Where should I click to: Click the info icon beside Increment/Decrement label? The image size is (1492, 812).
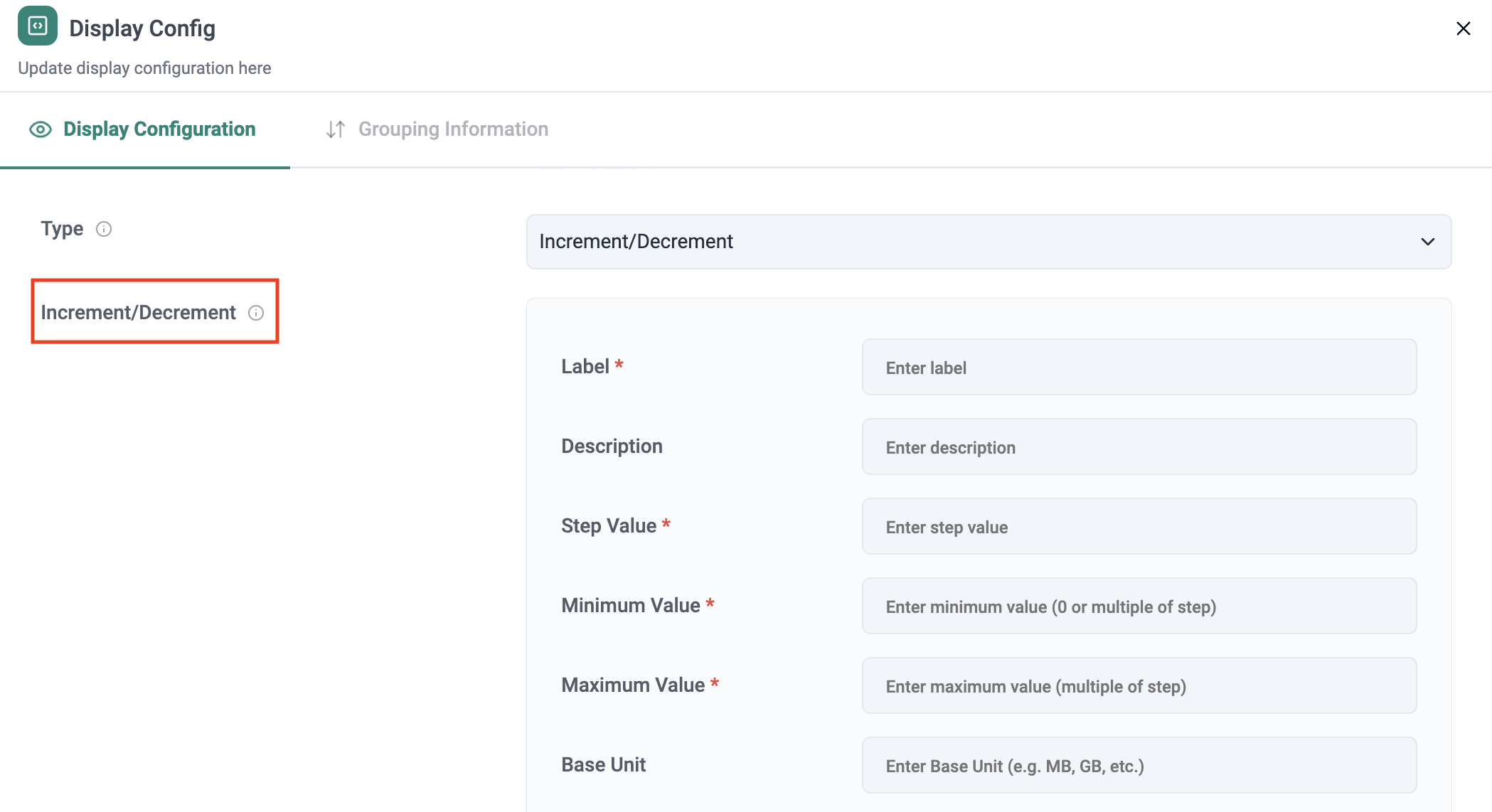tap(256, 313)
